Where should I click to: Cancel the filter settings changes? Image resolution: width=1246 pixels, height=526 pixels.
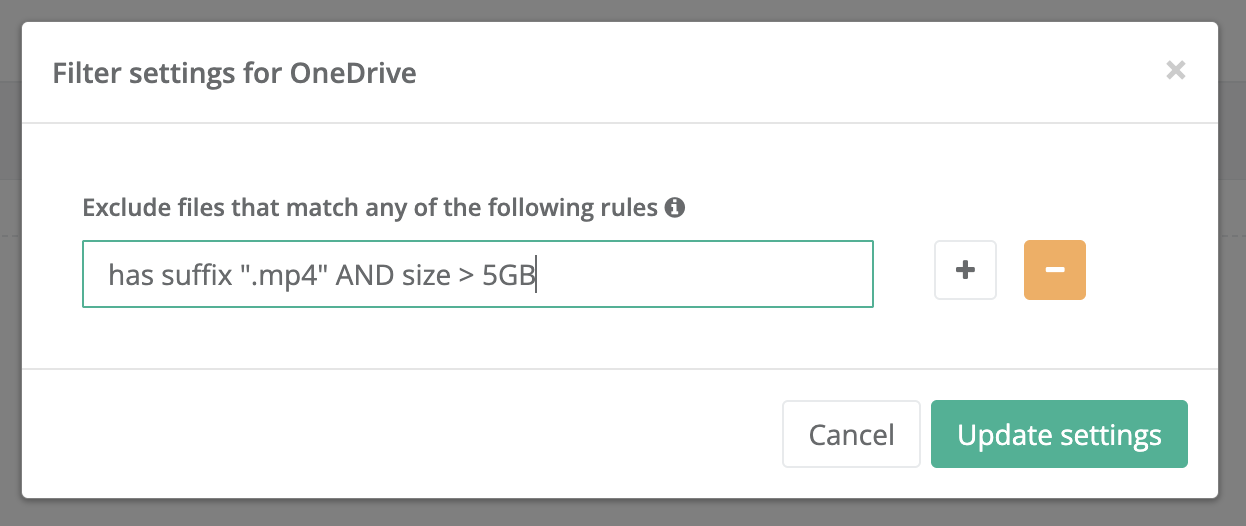pos(851,435)
